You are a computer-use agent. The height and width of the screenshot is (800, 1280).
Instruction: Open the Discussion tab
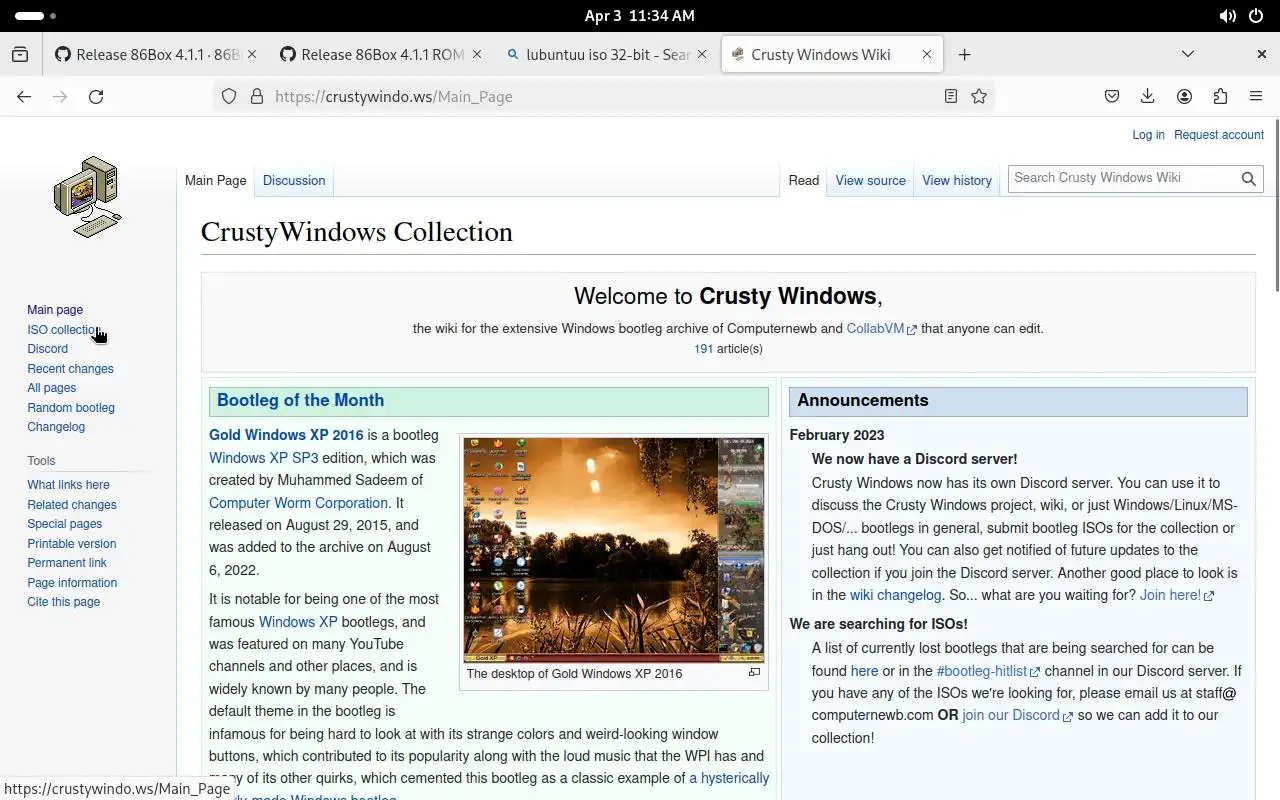[x=294, y=181]
